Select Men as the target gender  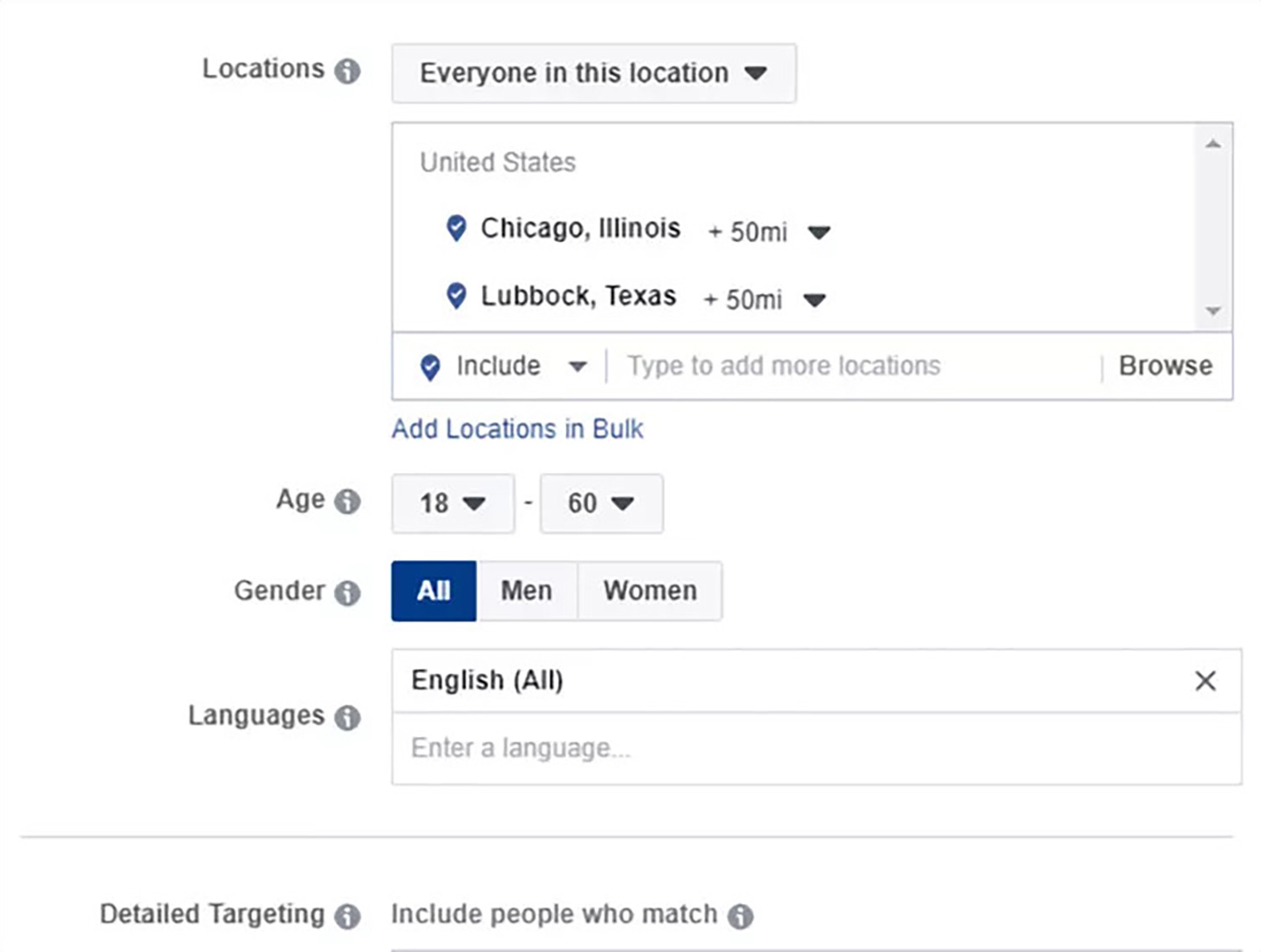(x=526, y=591)
